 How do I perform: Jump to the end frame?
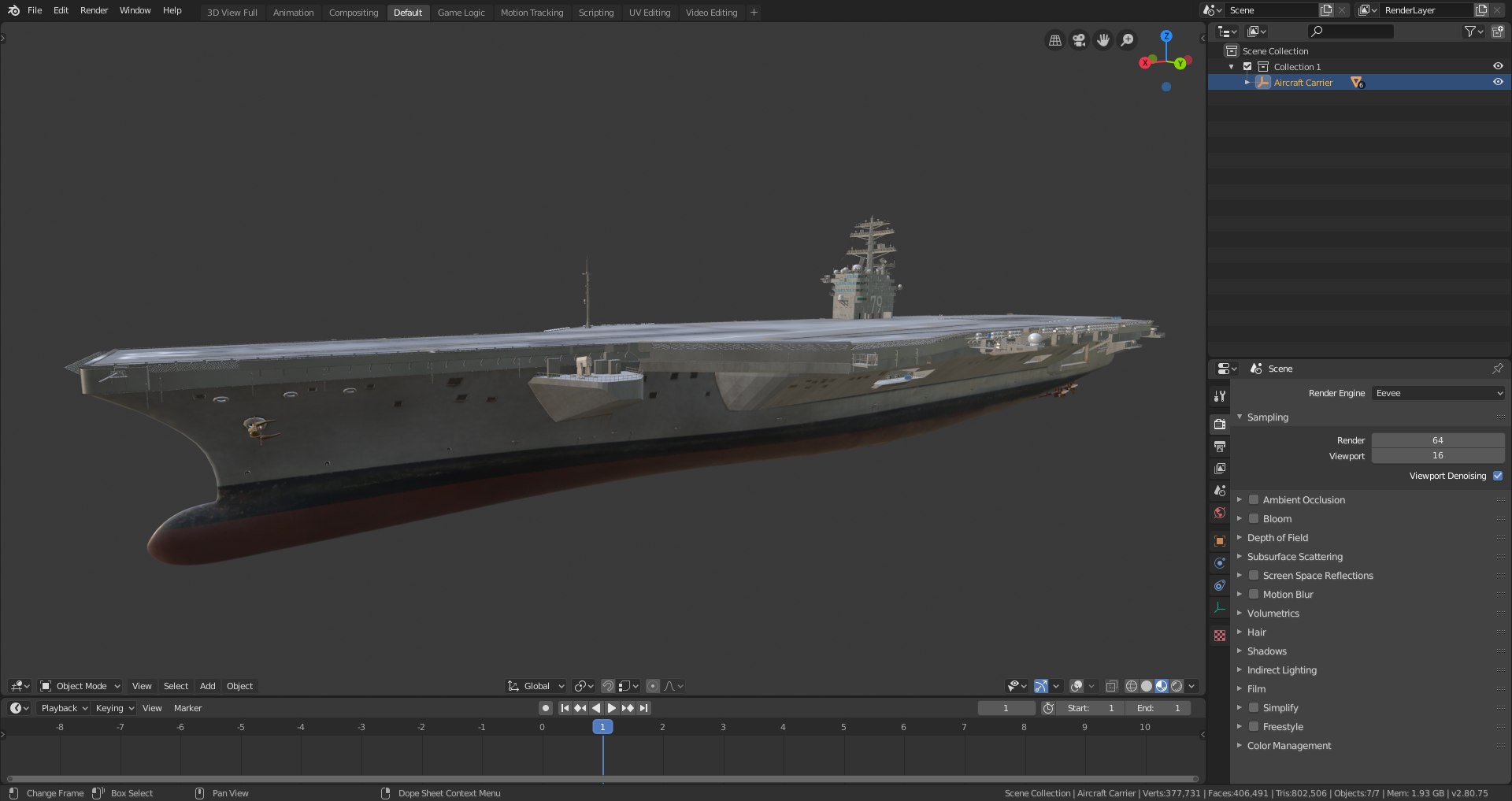coord(644,708)
